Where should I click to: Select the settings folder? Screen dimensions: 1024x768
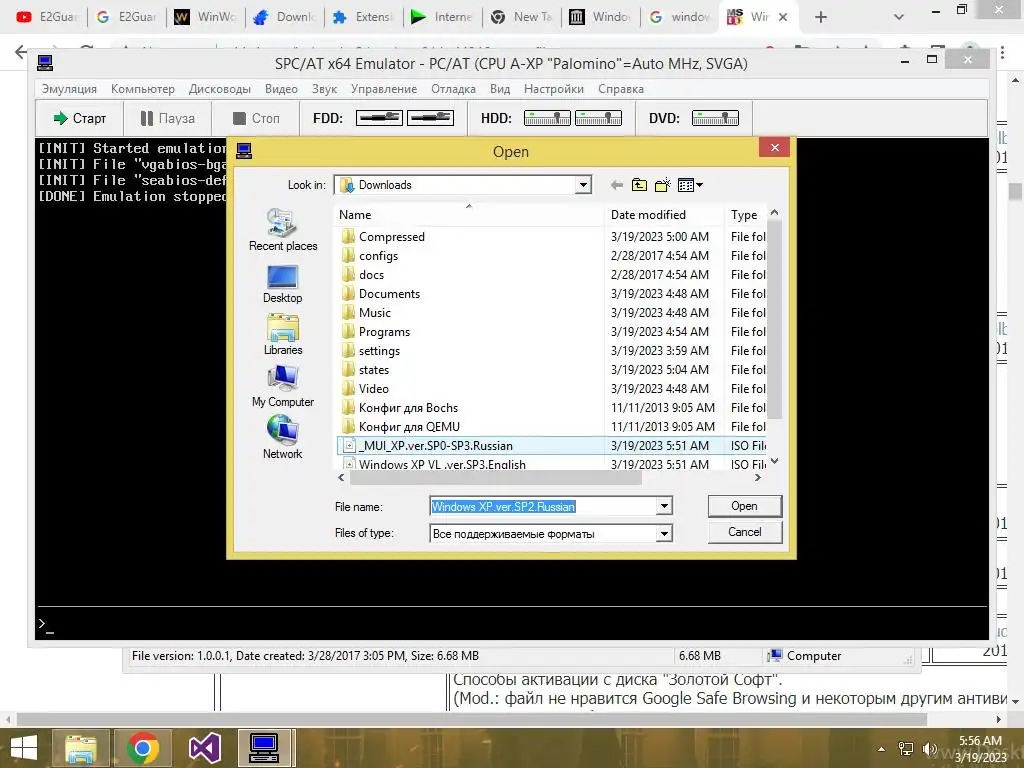(x=379, y=351)
